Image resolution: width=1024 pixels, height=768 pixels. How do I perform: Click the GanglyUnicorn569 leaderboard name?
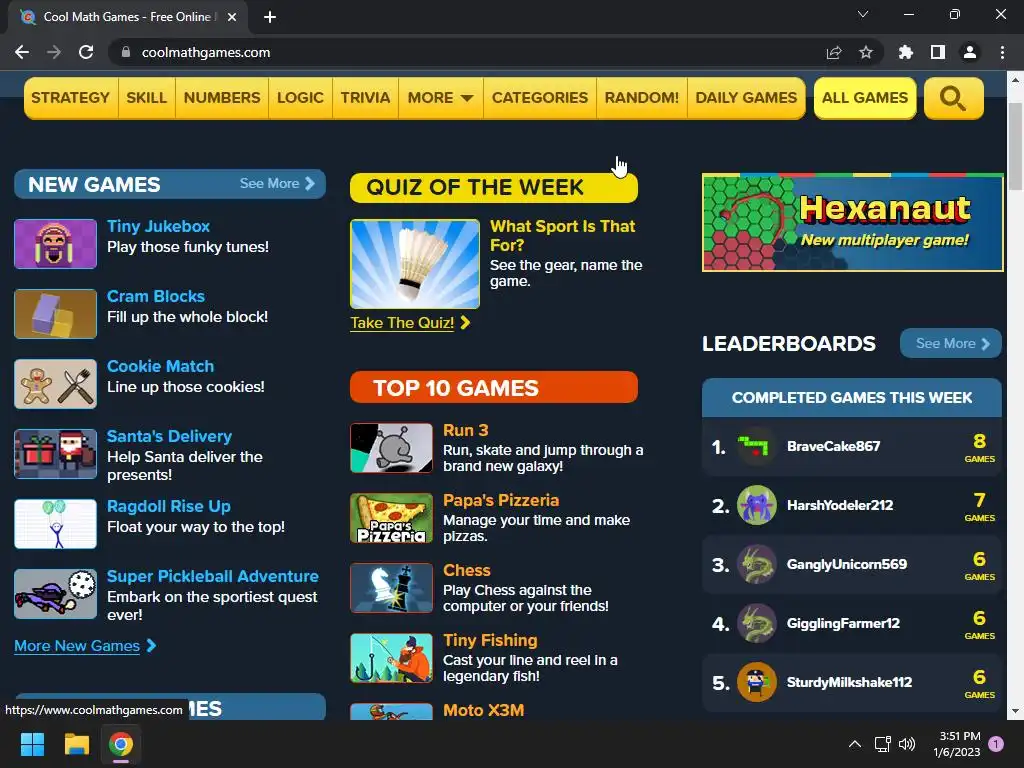(846, 564)
